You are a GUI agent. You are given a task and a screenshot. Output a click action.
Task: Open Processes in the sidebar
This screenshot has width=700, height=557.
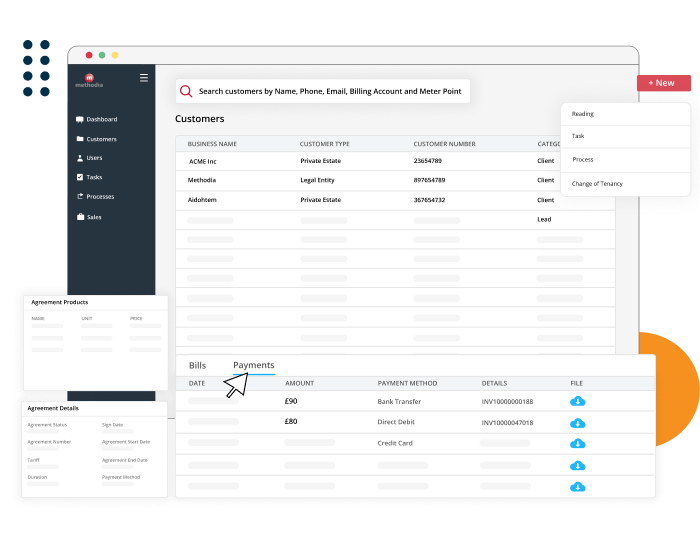[x=100, y=196]
